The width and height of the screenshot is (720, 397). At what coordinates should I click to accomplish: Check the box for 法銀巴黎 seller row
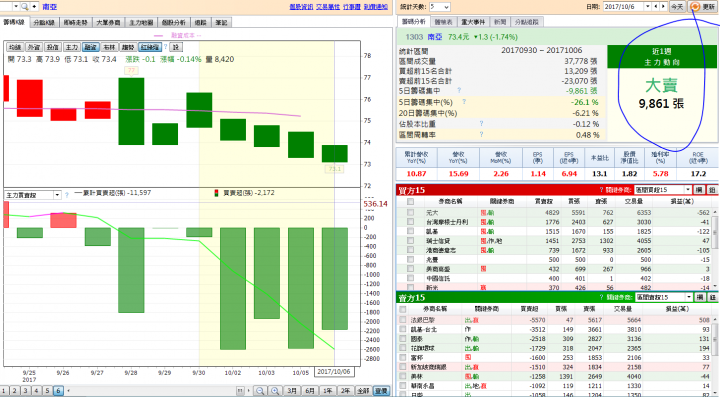(403, 320)
